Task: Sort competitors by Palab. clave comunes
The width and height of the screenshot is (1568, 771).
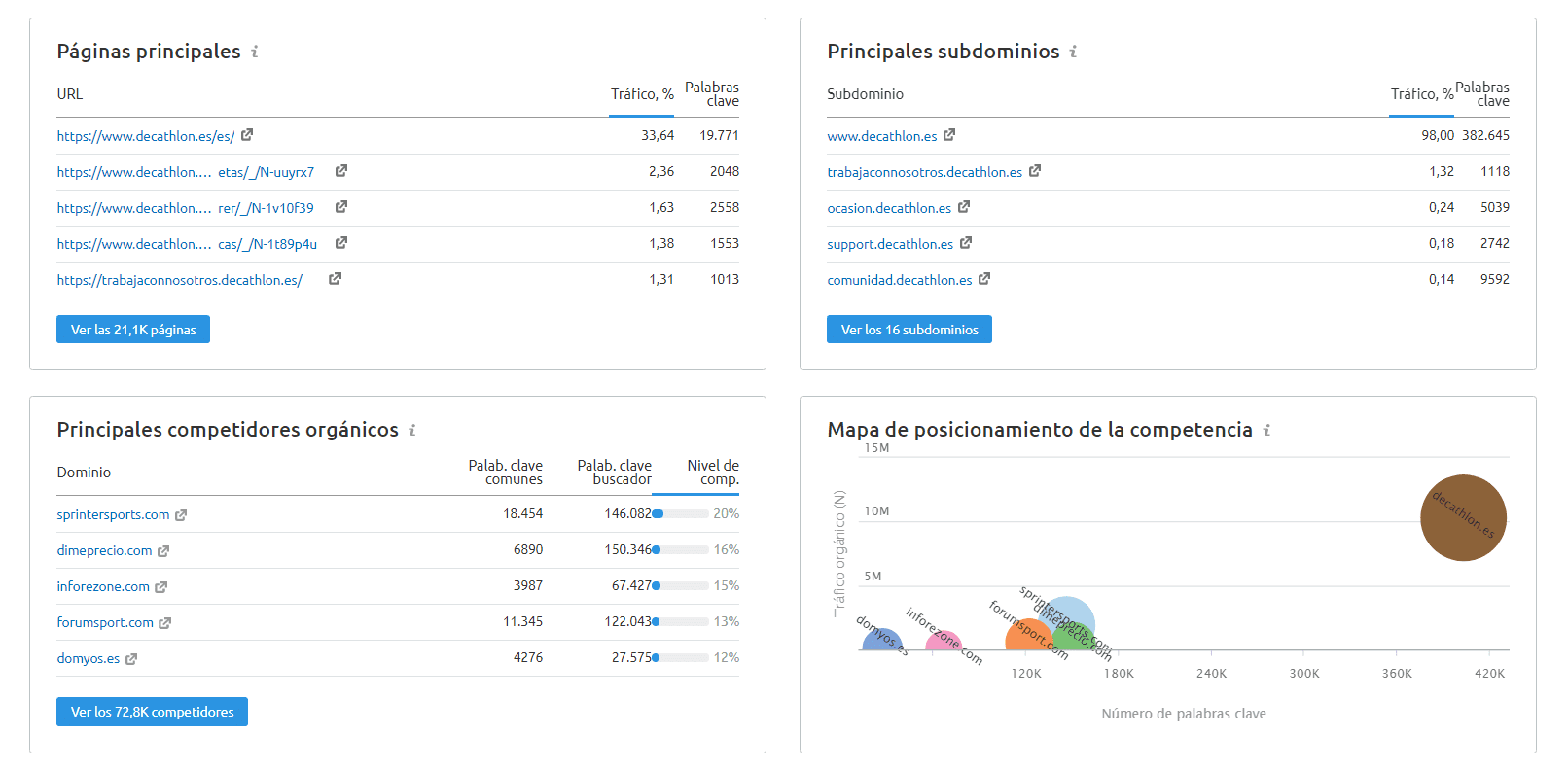Action: pos(506,473)
